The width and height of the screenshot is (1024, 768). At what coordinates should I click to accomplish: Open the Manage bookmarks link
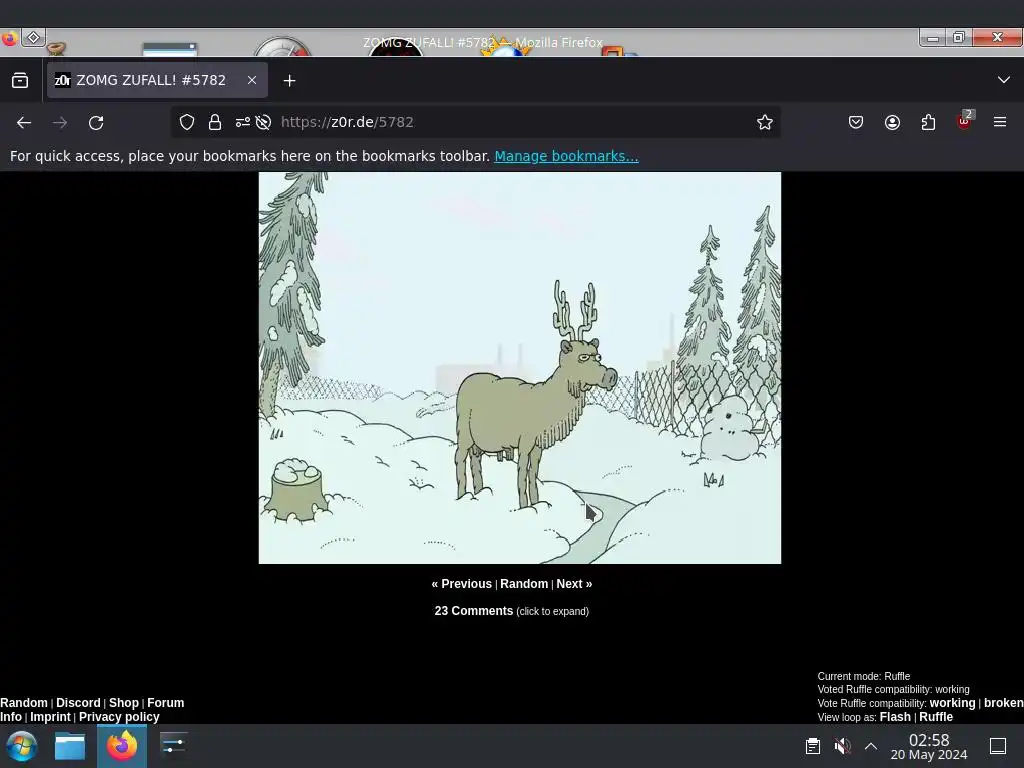[566, 156]
